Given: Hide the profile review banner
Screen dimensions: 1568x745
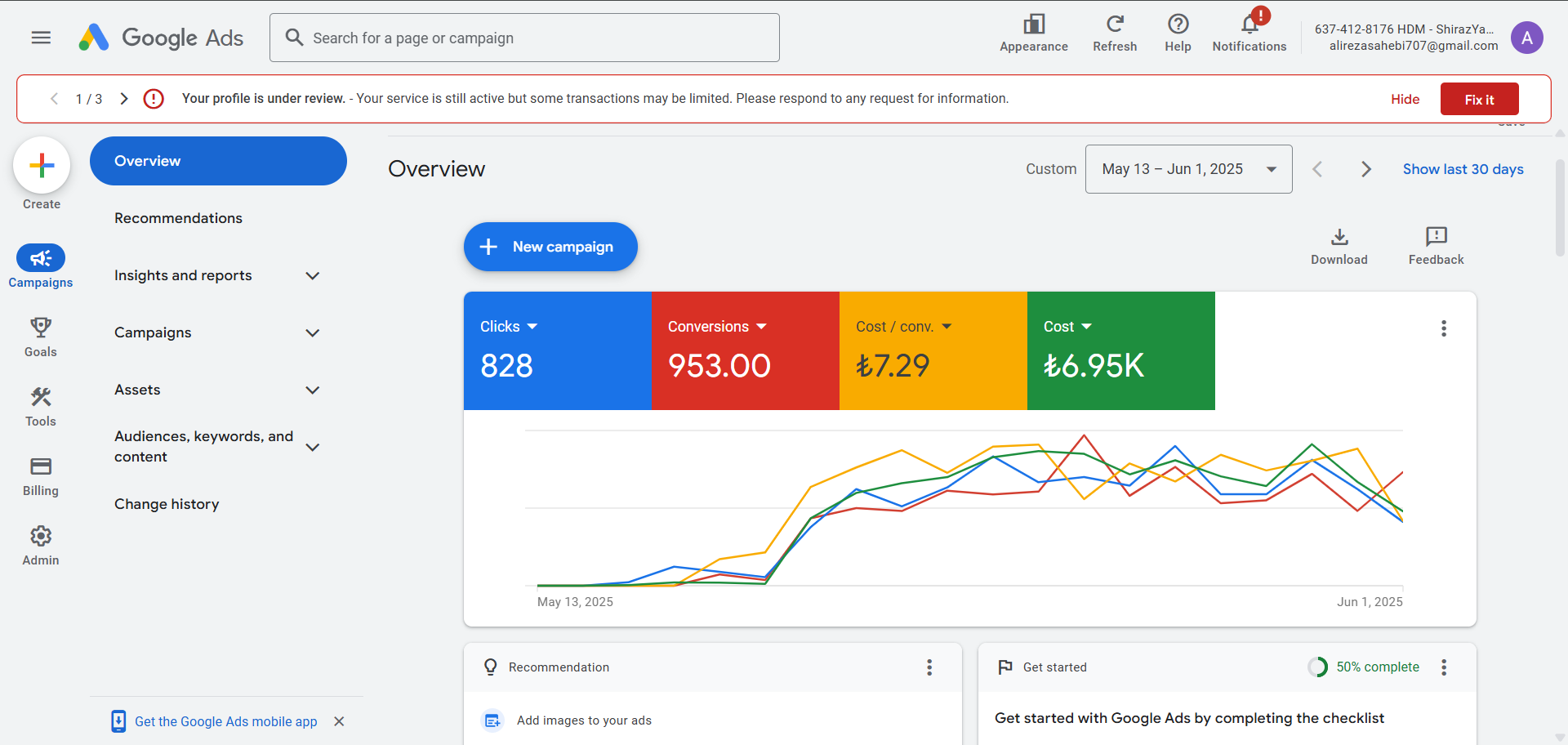Looking at the screenshot, I should [1405, 99].
